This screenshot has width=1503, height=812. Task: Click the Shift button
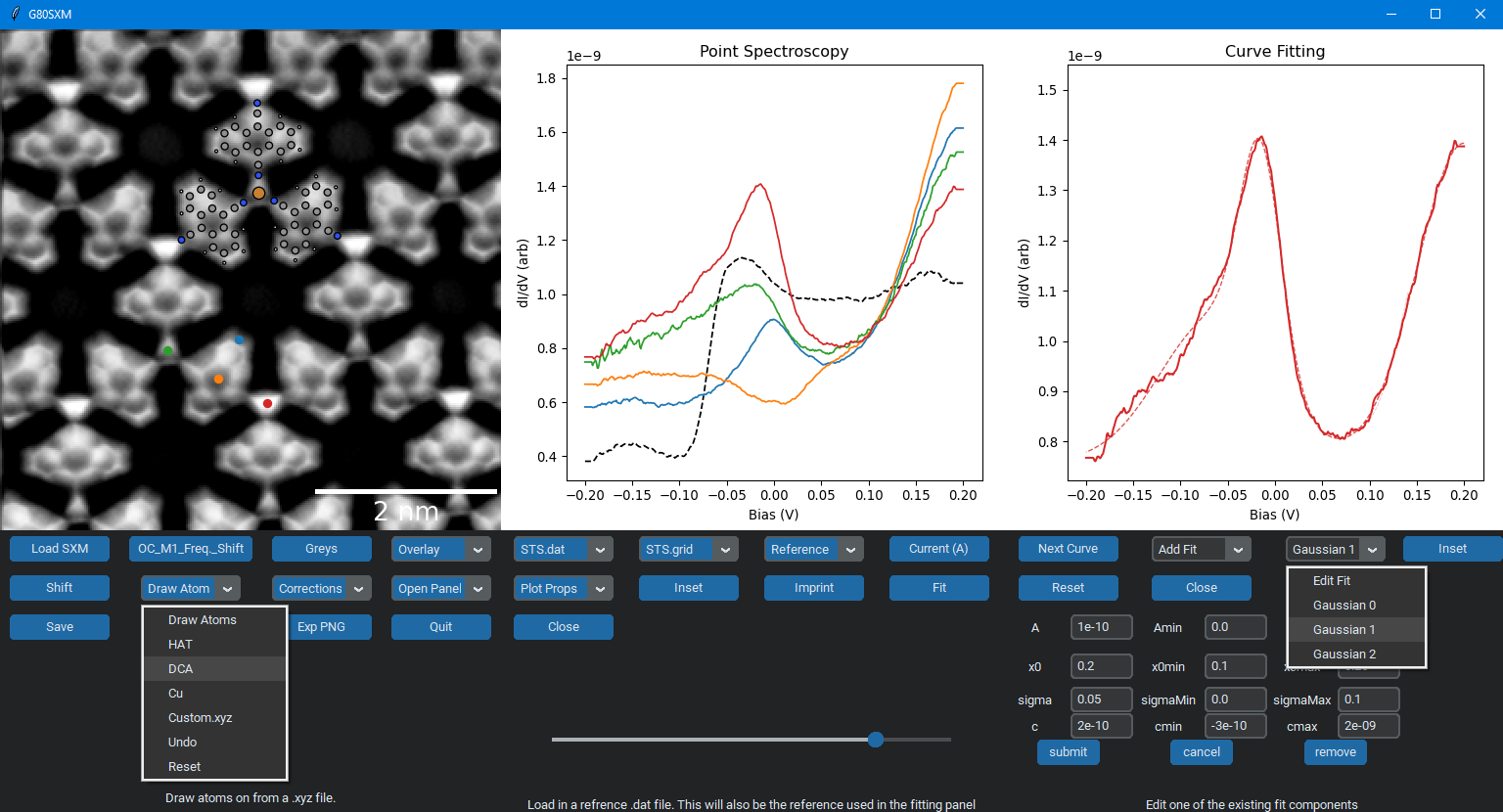tap(60, 588)
